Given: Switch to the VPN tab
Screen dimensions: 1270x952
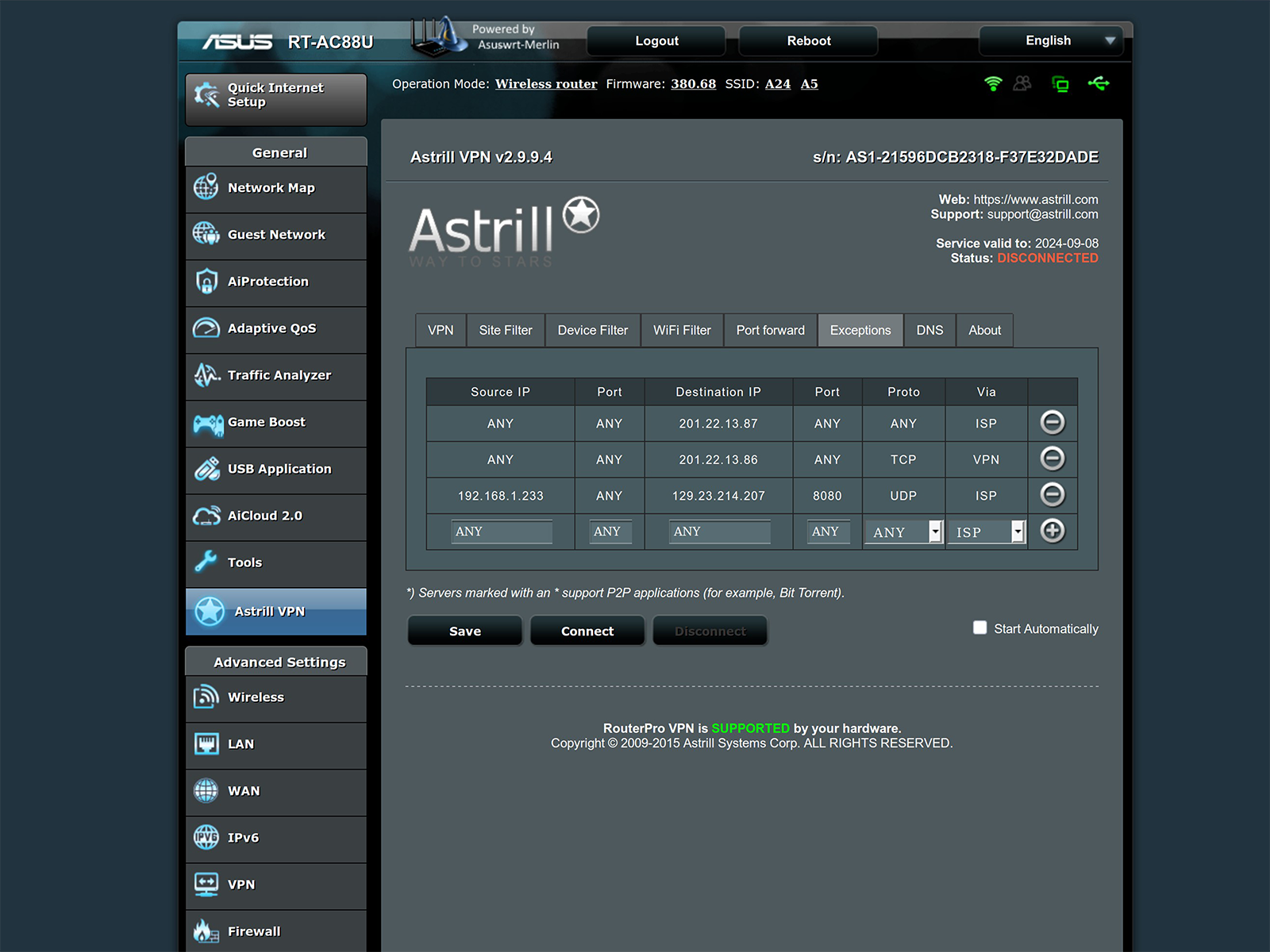Looking at the screenshot, I should (441, 330).
